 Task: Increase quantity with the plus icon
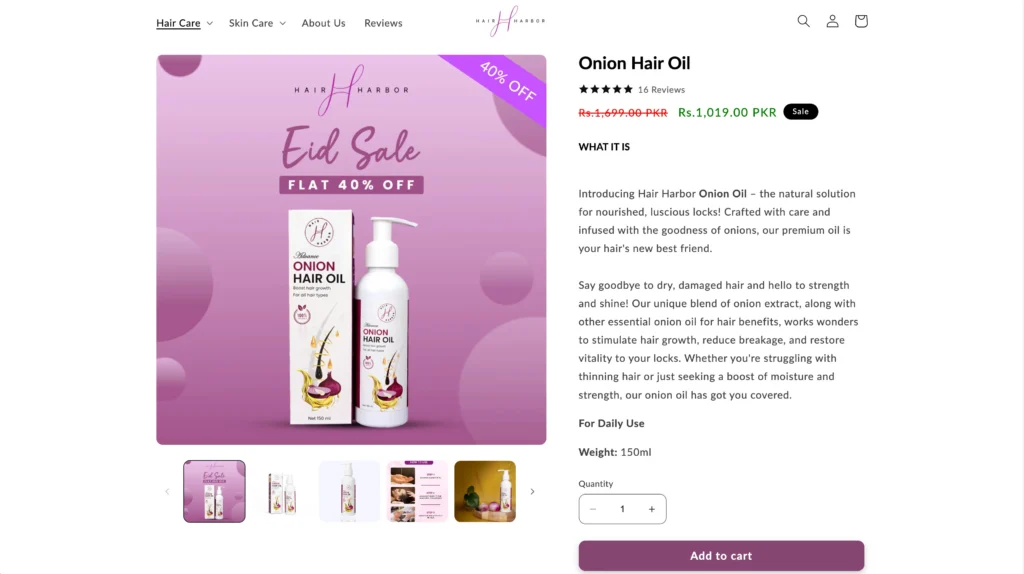click(x=651, y=509)
